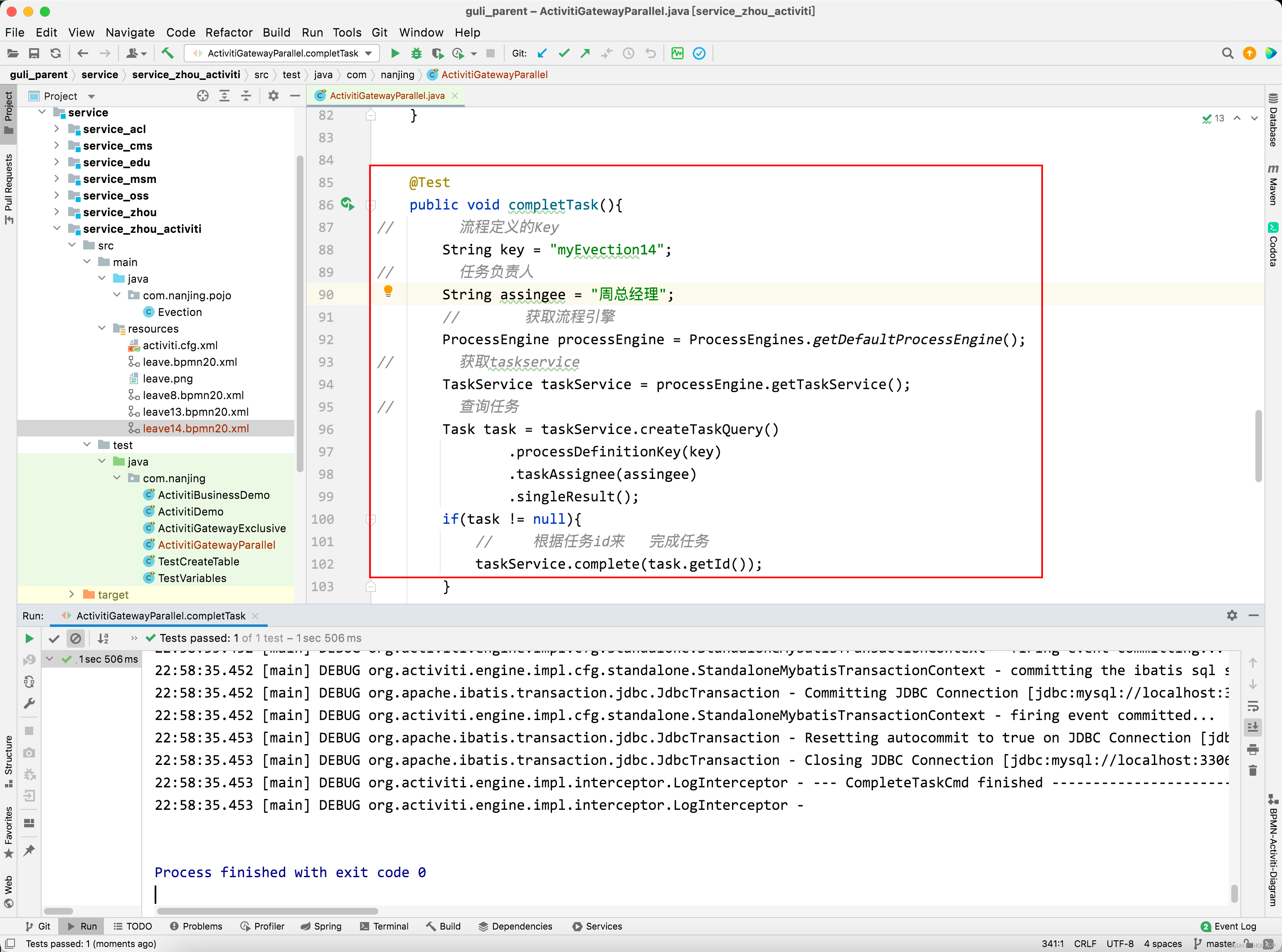Toggle show passed tests checkmark button
This screenshot has height=952, width=1282.
click(54, 639)
